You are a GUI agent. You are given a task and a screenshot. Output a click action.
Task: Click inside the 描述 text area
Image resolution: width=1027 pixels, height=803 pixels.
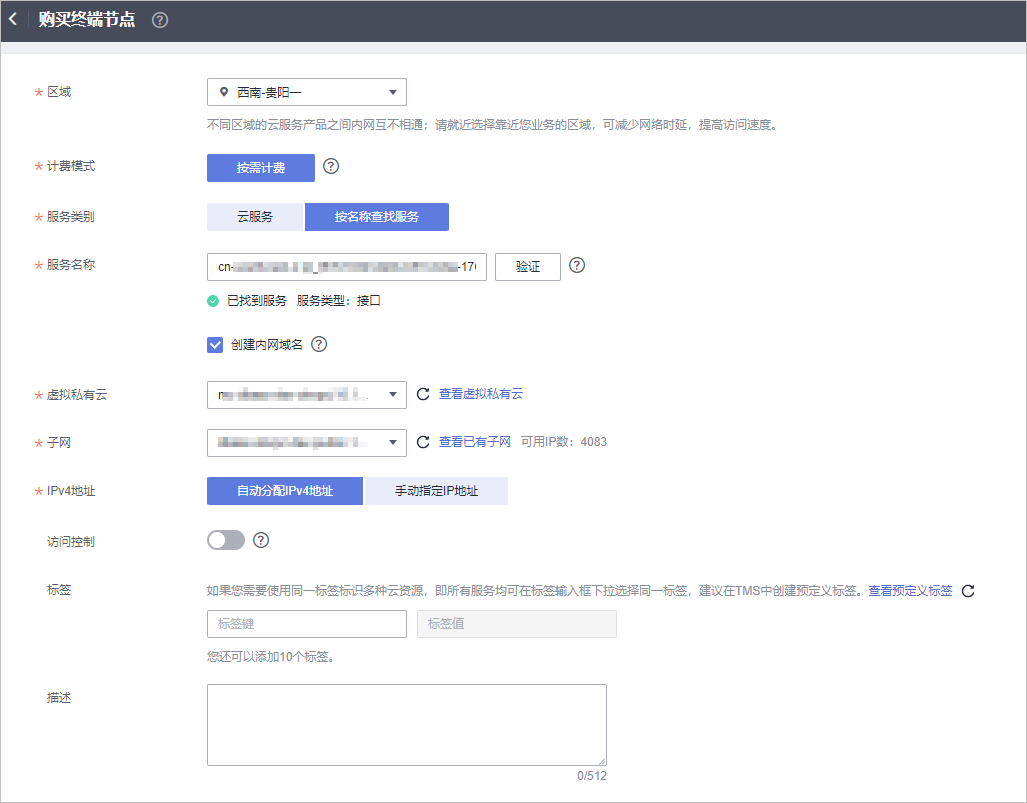pyautogui.click(x=407, y=725)
